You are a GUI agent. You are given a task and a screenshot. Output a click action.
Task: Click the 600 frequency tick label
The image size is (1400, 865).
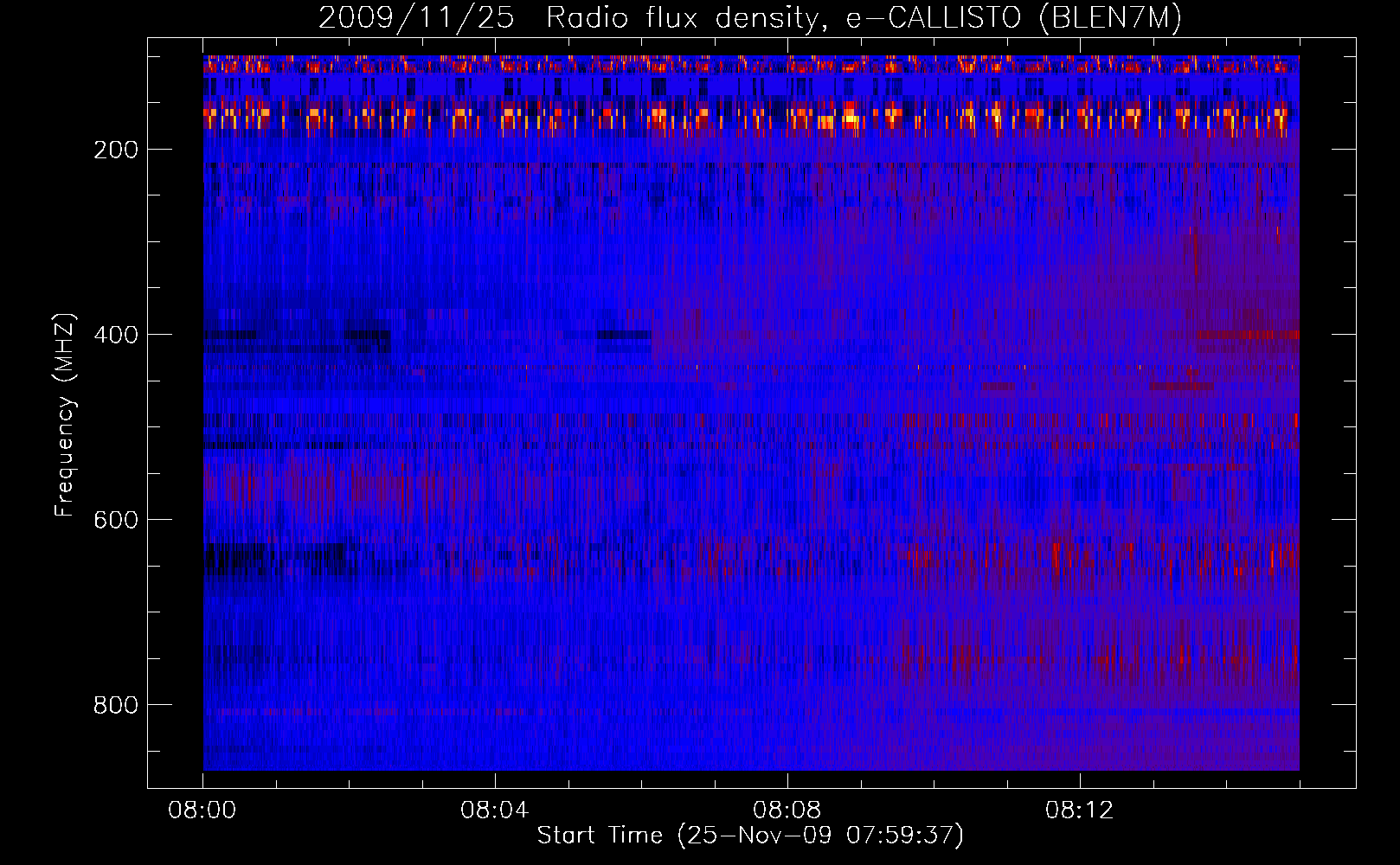[x=115, y=520]
